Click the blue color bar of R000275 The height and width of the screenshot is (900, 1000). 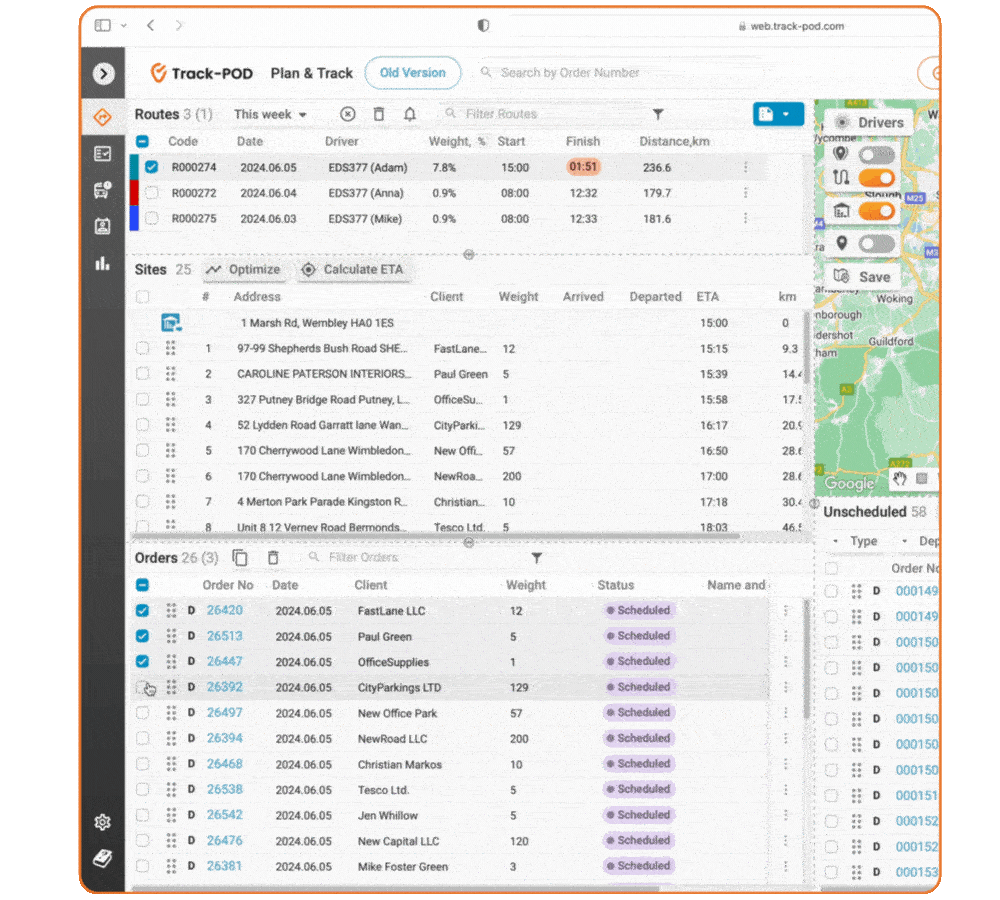pos(134,218)
